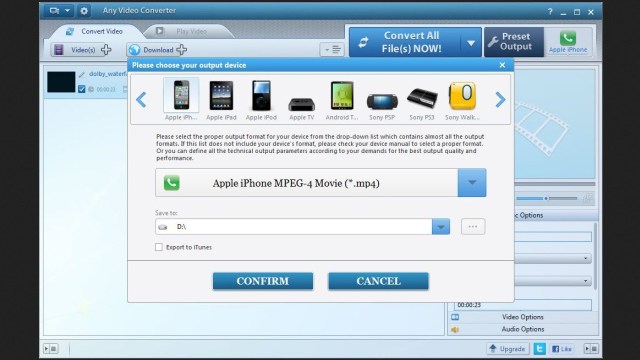Select the Apple iPad device icon
The image size is (640, 360).
click(221, 96)
